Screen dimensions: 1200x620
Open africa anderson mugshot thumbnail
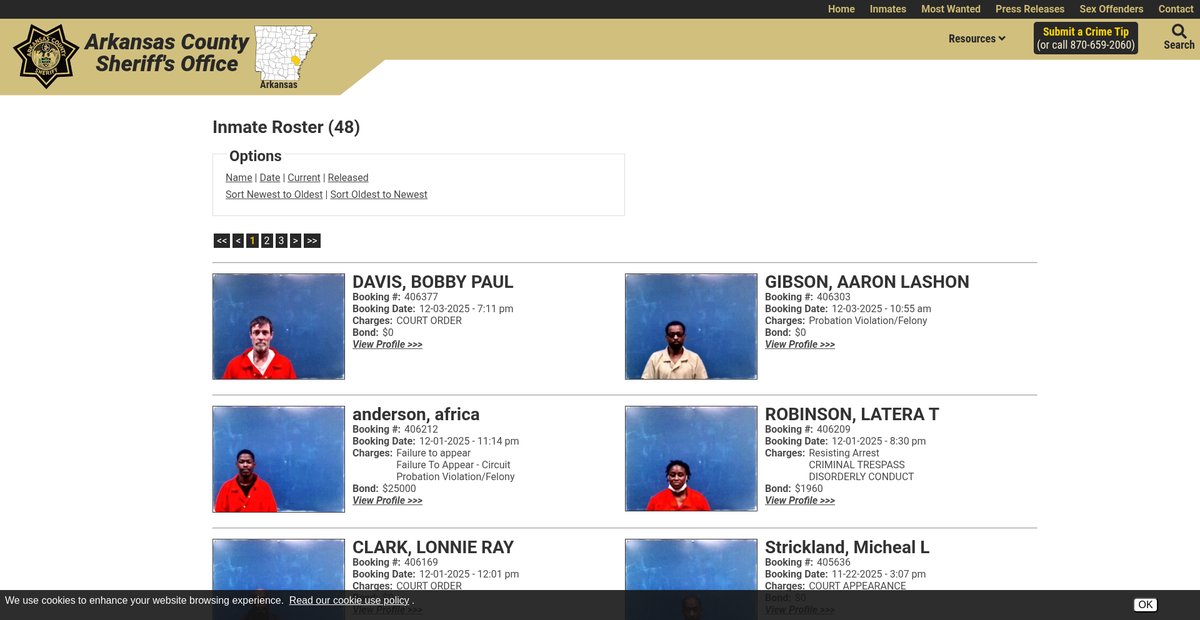click(x=279, y=459)
